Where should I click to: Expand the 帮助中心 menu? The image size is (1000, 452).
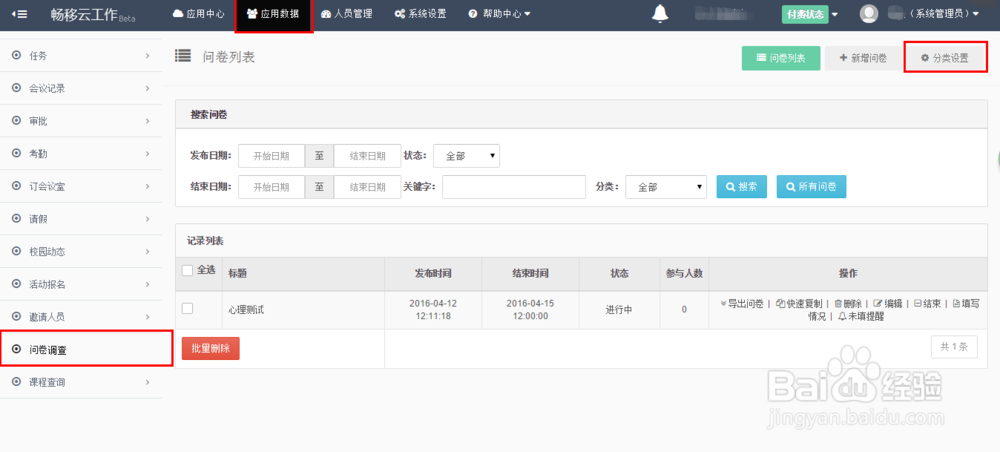[499, 14]
